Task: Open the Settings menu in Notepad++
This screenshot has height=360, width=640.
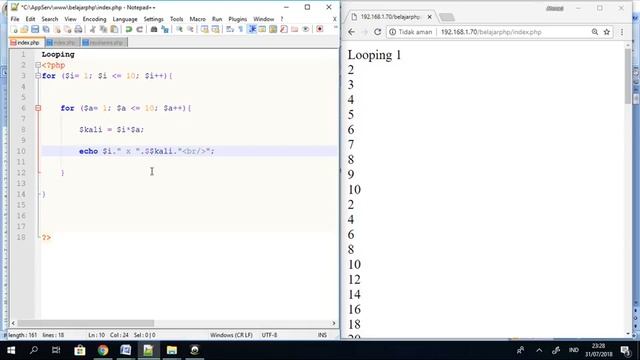Action: [x=153, y=19]
